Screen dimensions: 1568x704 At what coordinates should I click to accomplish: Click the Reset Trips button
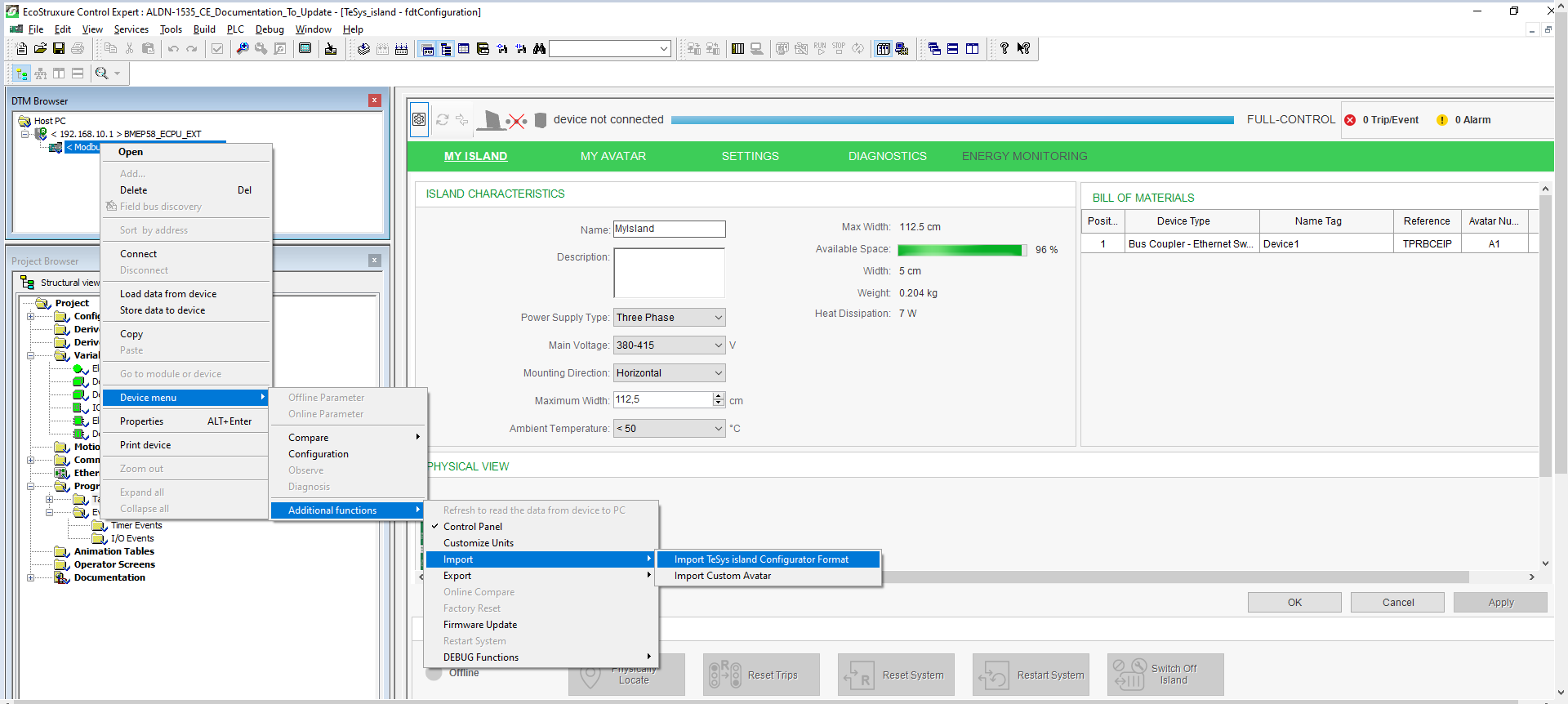(761, 675)
